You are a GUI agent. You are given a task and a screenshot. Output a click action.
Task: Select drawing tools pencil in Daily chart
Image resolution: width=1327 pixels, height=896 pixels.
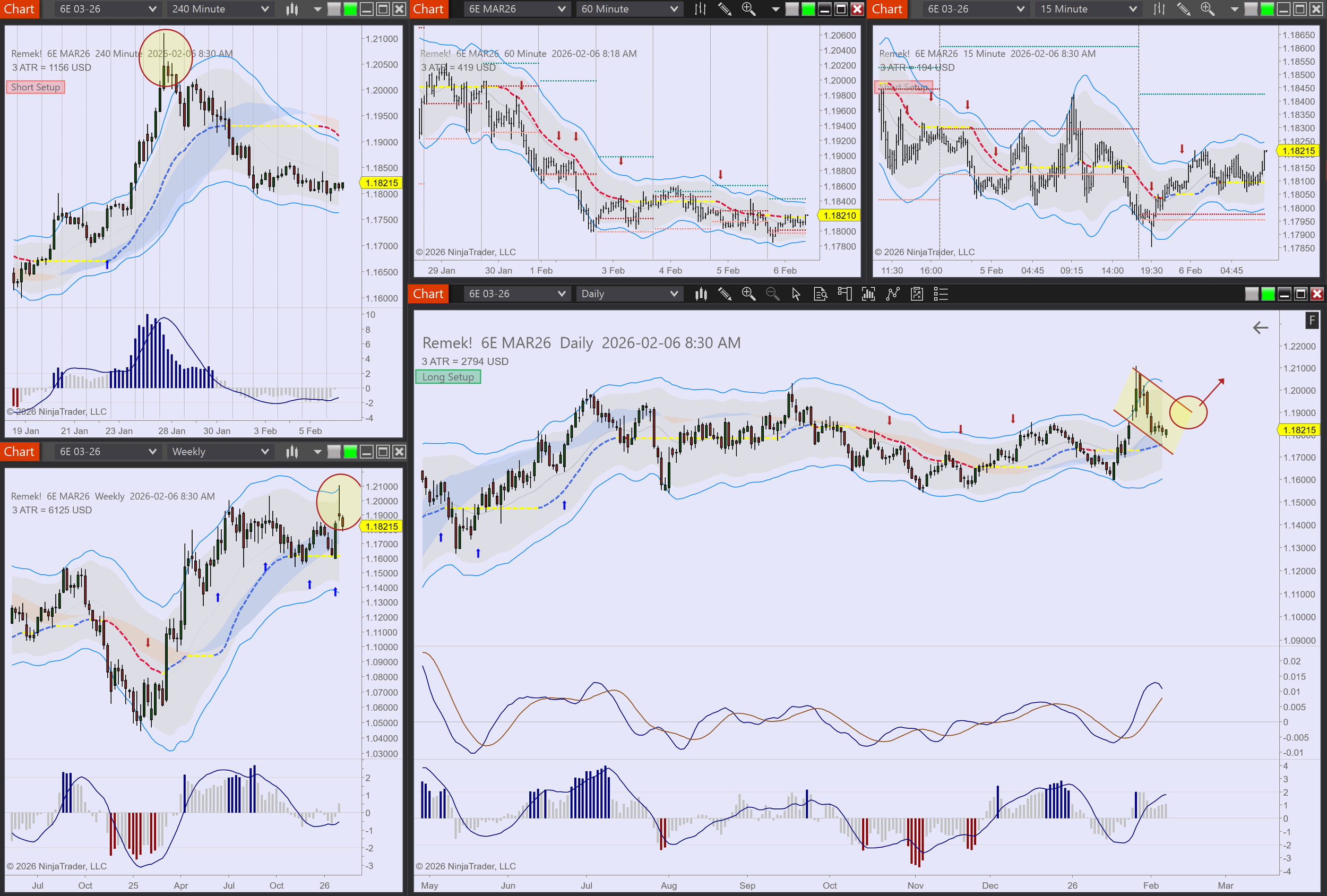(x=725, y=294)
